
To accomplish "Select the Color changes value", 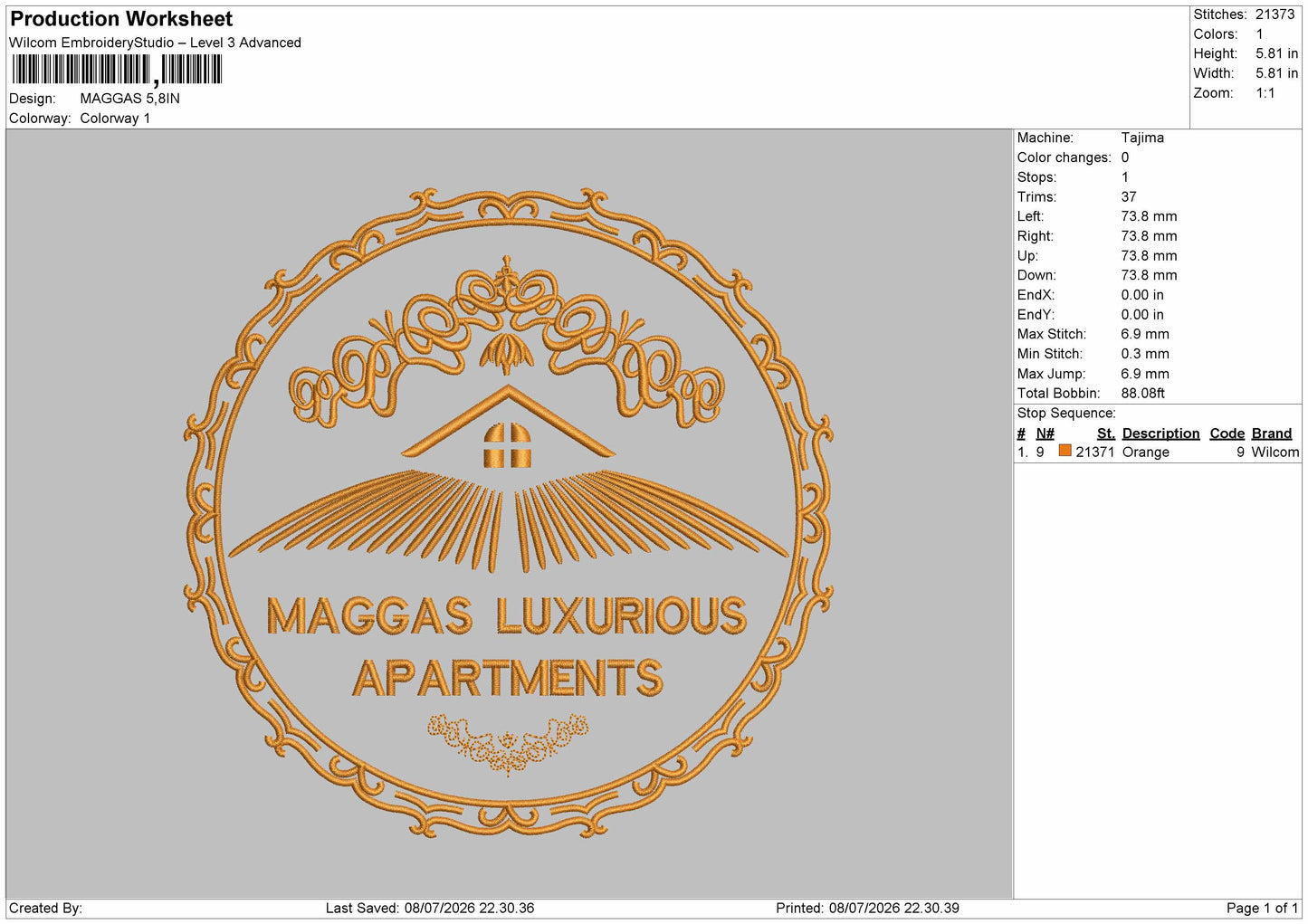I will (1125, 157).
